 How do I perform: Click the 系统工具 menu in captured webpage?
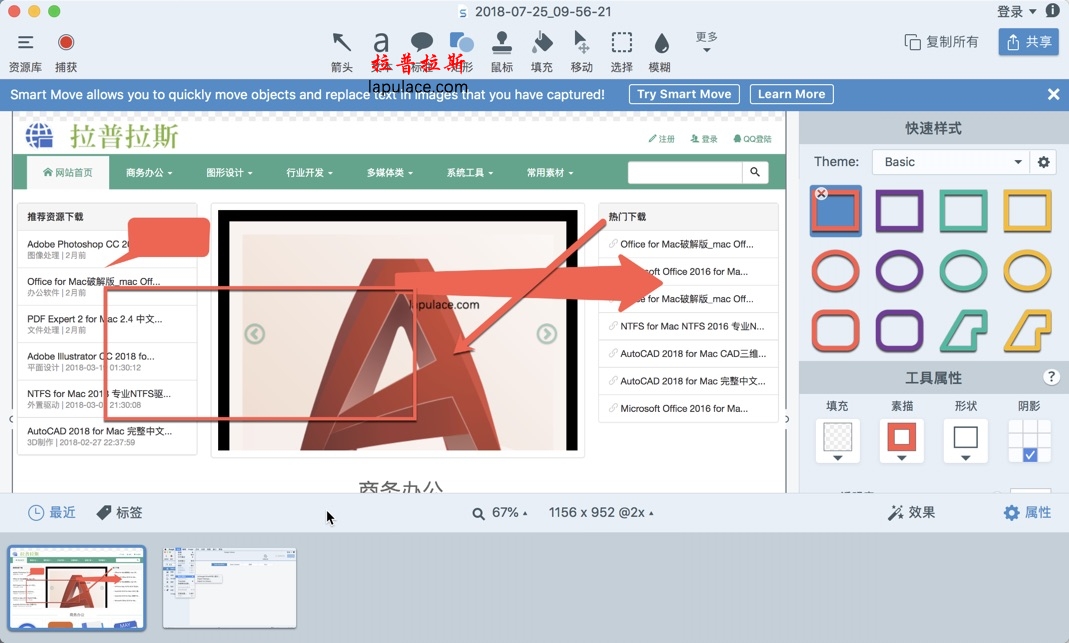(x=470, y=173)
